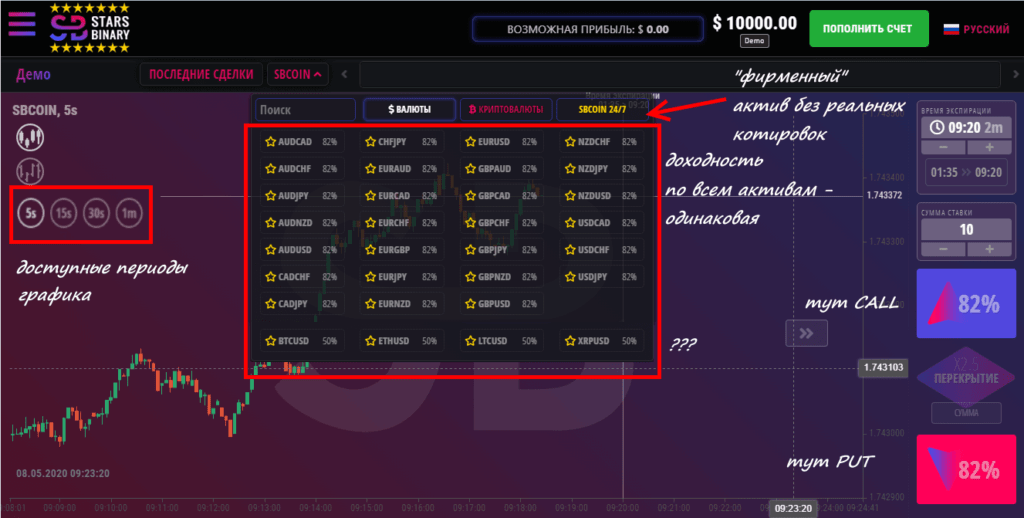The image size is (1024, 518).
Task: Click the Поиск asset search field
Action: [x=304, y=109]
